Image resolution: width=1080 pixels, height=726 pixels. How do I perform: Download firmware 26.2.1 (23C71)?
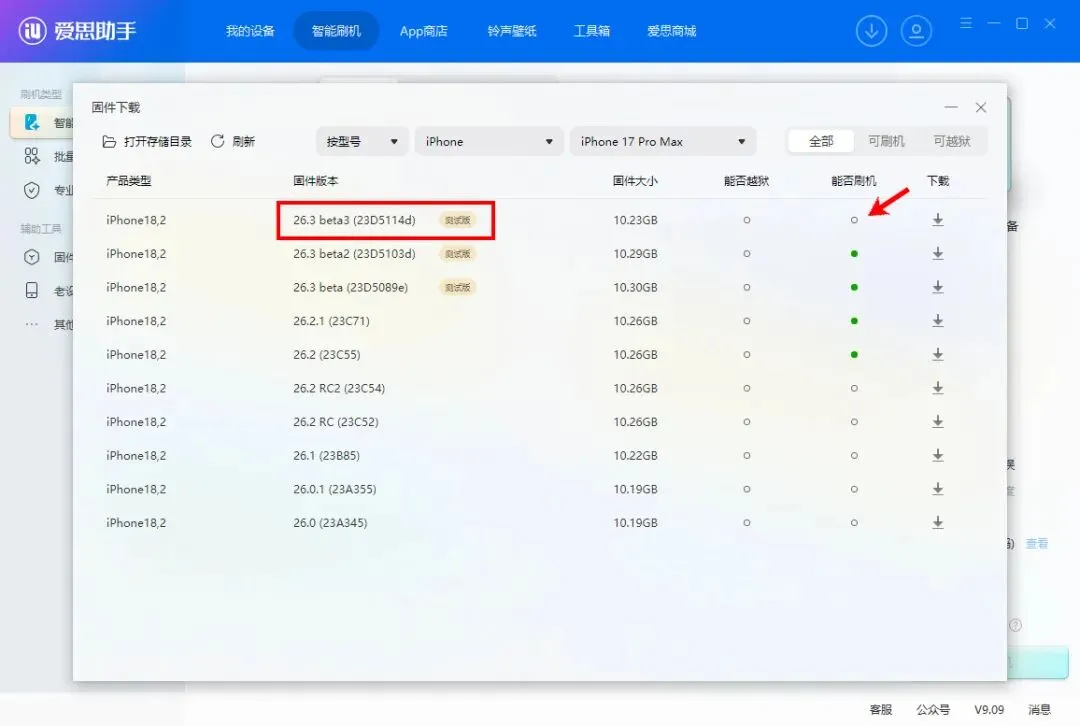[937, 321]
